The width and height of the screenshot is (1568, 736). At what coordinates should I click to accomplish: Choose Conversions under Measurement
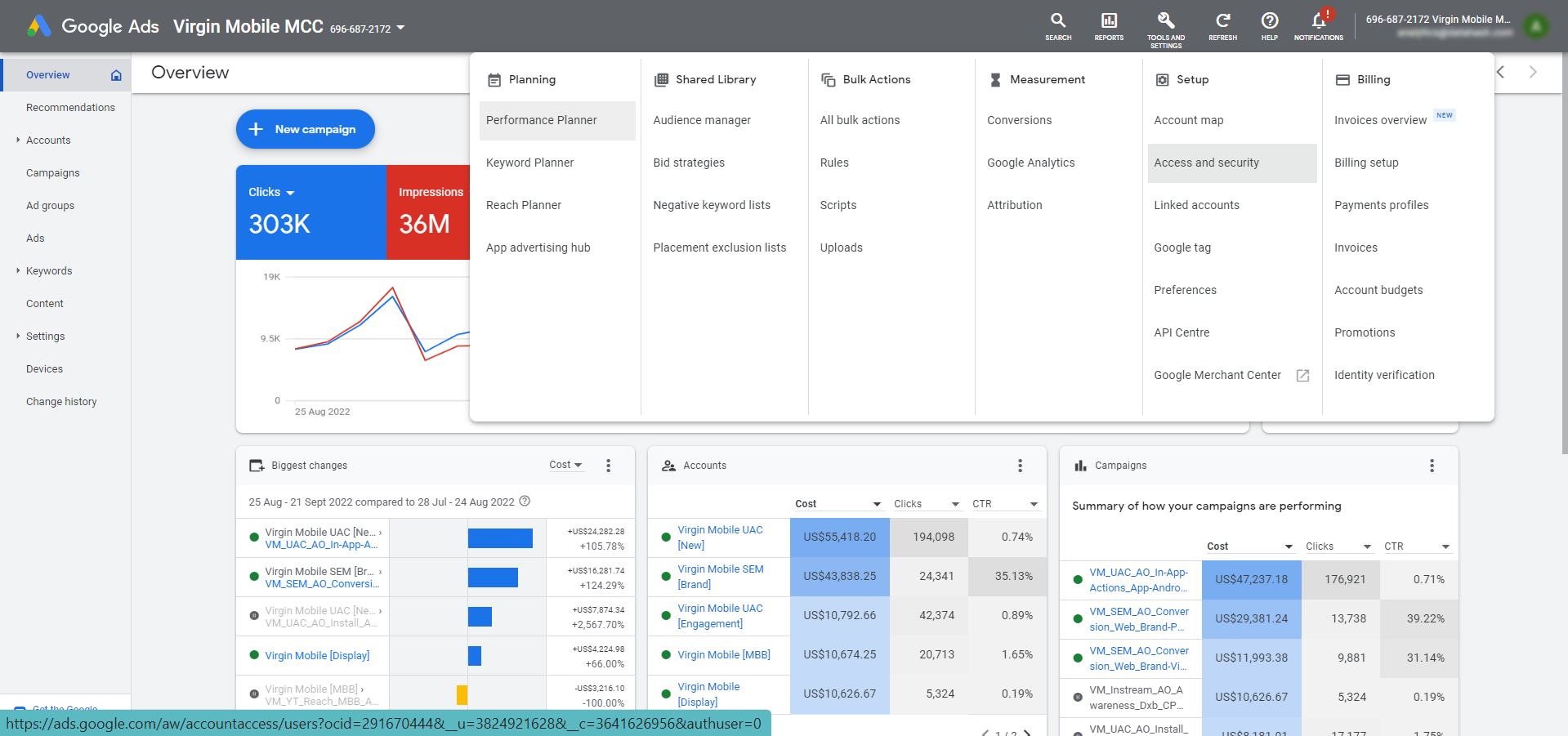coord(1019,120)
